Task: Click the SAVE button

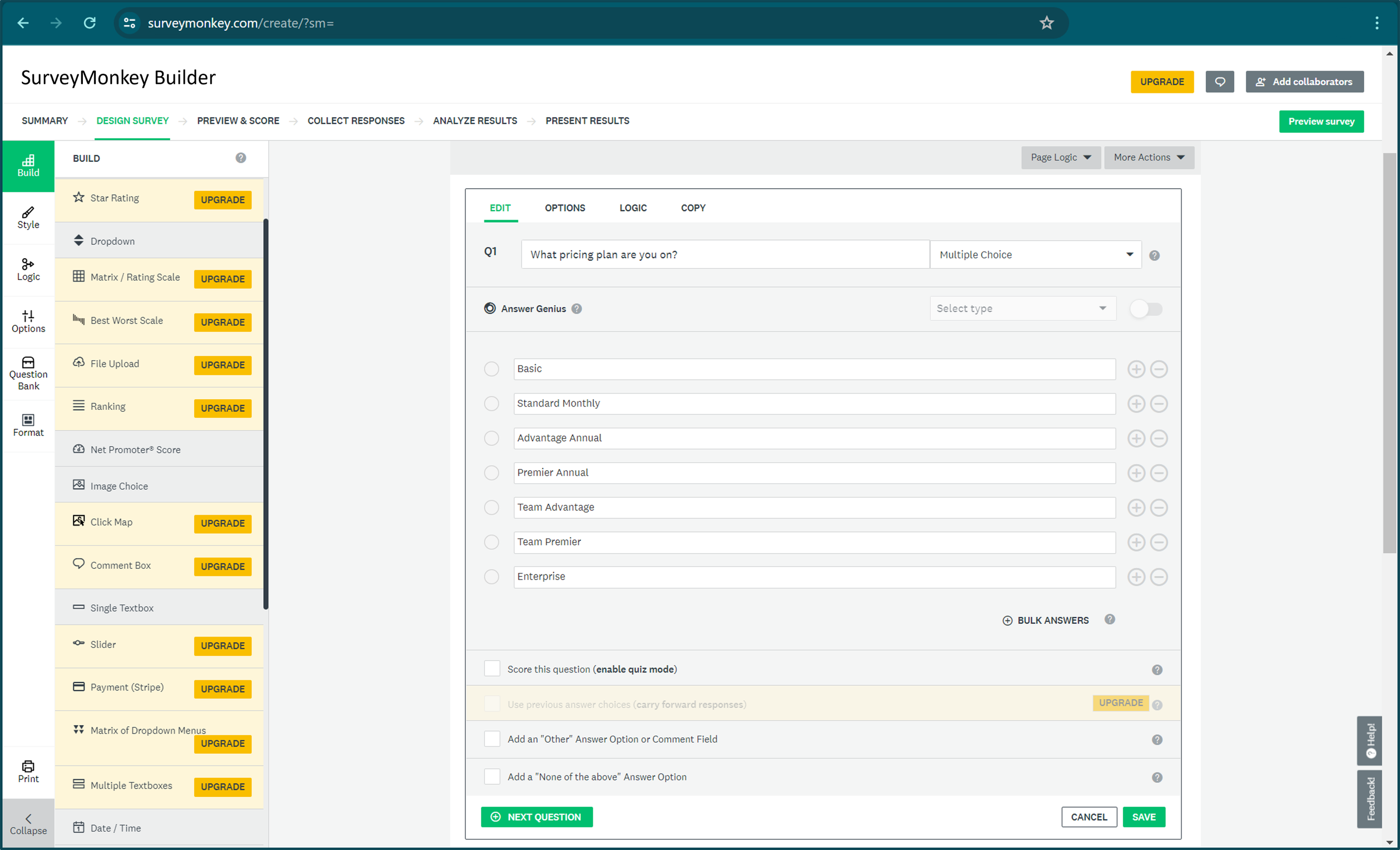Action: pyautogui.click(x=1143, y=816)
